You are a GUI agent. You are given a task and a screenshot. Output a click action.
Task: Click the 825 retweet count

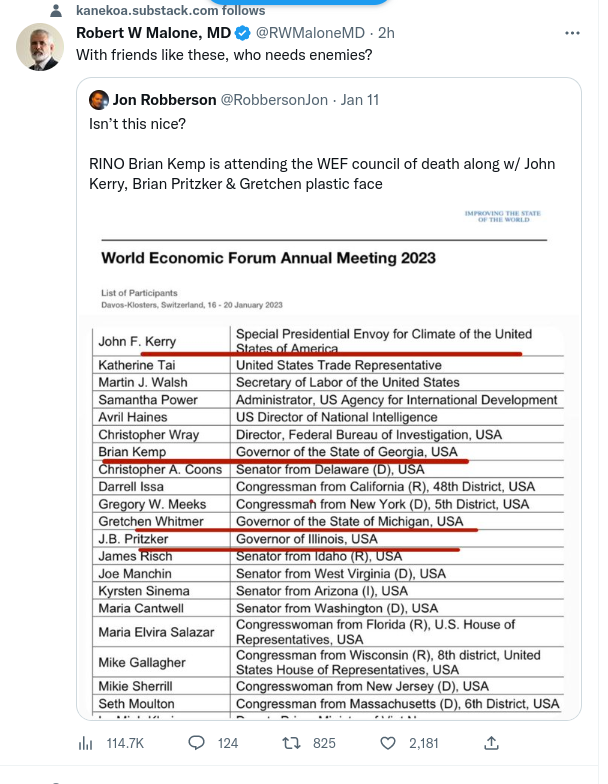point(324,743)
